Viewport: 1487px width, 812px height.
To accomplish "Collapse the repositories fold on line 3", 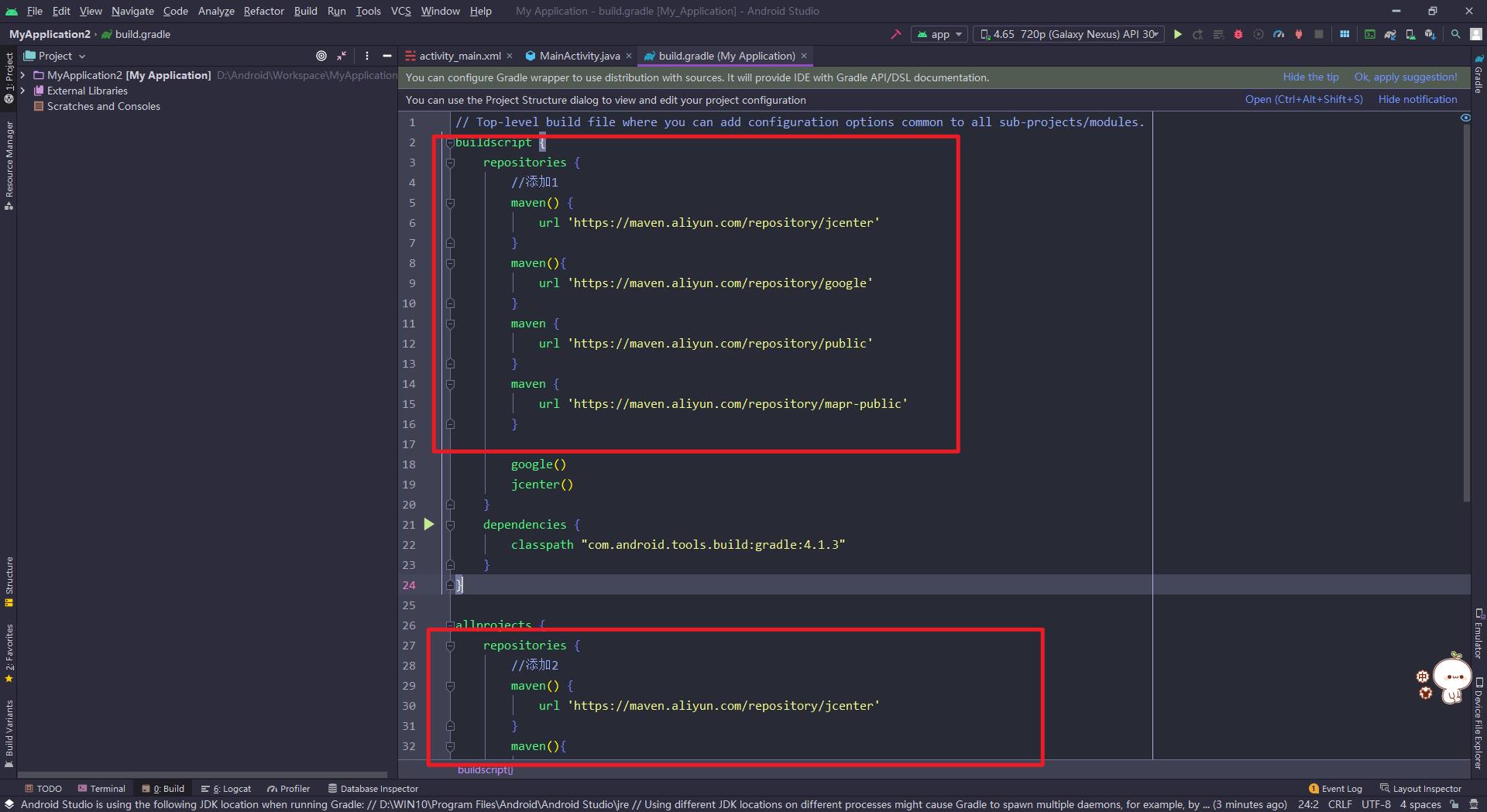I will pyautogui.click(x=450, y=163).
